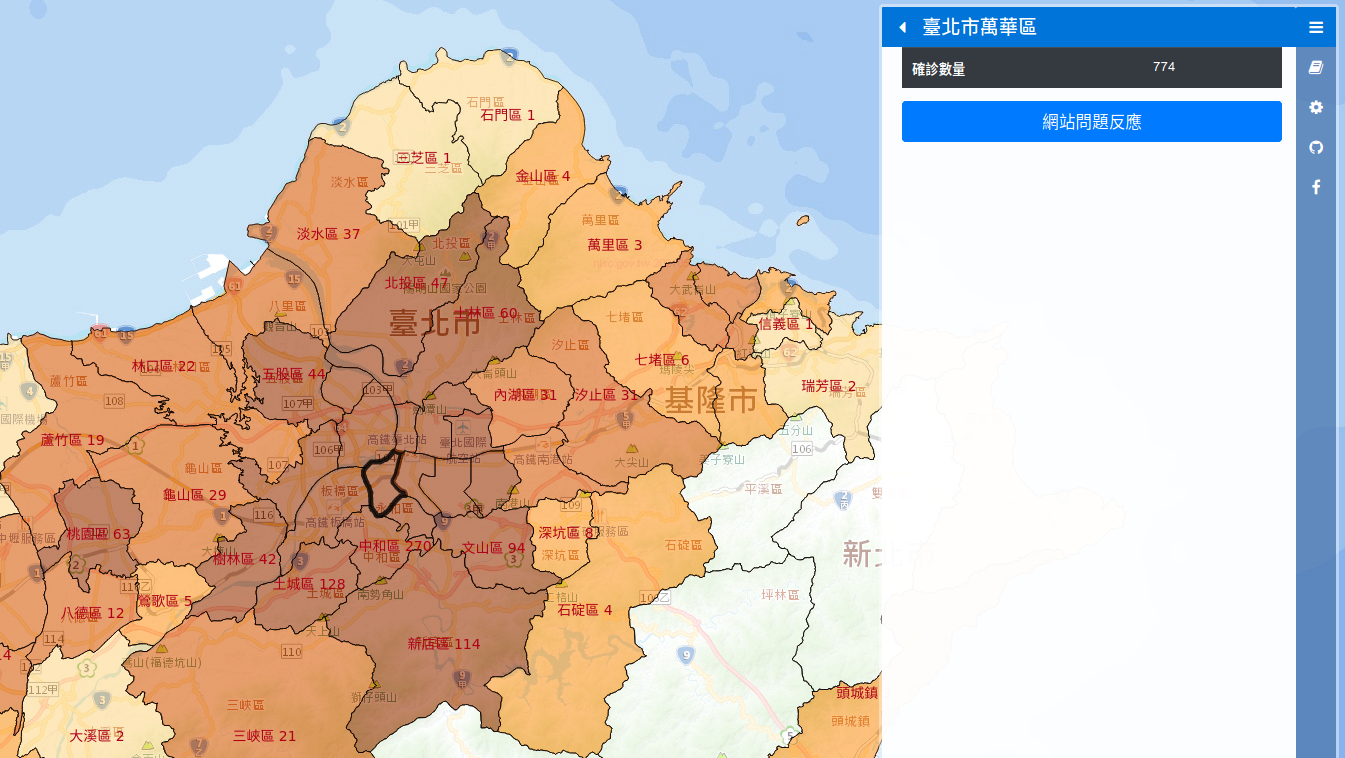Screen dimensions: 1345x758
Task: Choose the 大溪區 2 district label
Action: [x=97, y=736]
